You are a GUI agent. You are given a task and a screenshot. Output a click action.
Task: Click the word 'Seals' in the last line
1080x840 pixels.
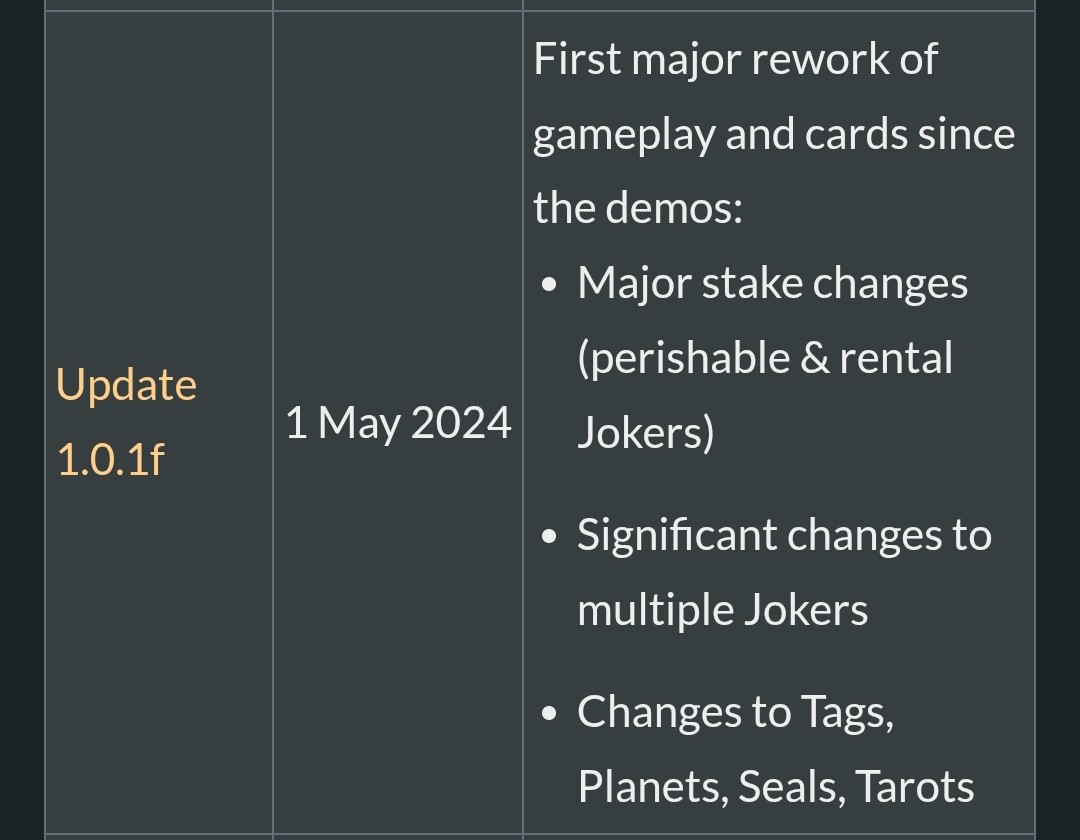click(791, 786)
